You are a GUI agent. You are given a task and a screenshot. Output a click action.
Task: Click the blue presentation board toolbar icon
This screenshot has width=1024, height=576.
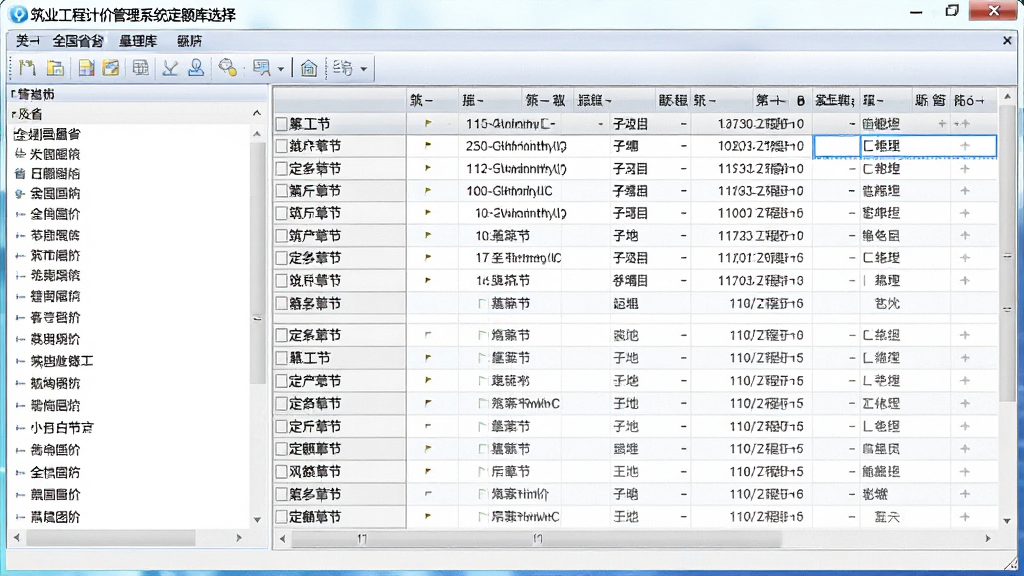(262, 68)
